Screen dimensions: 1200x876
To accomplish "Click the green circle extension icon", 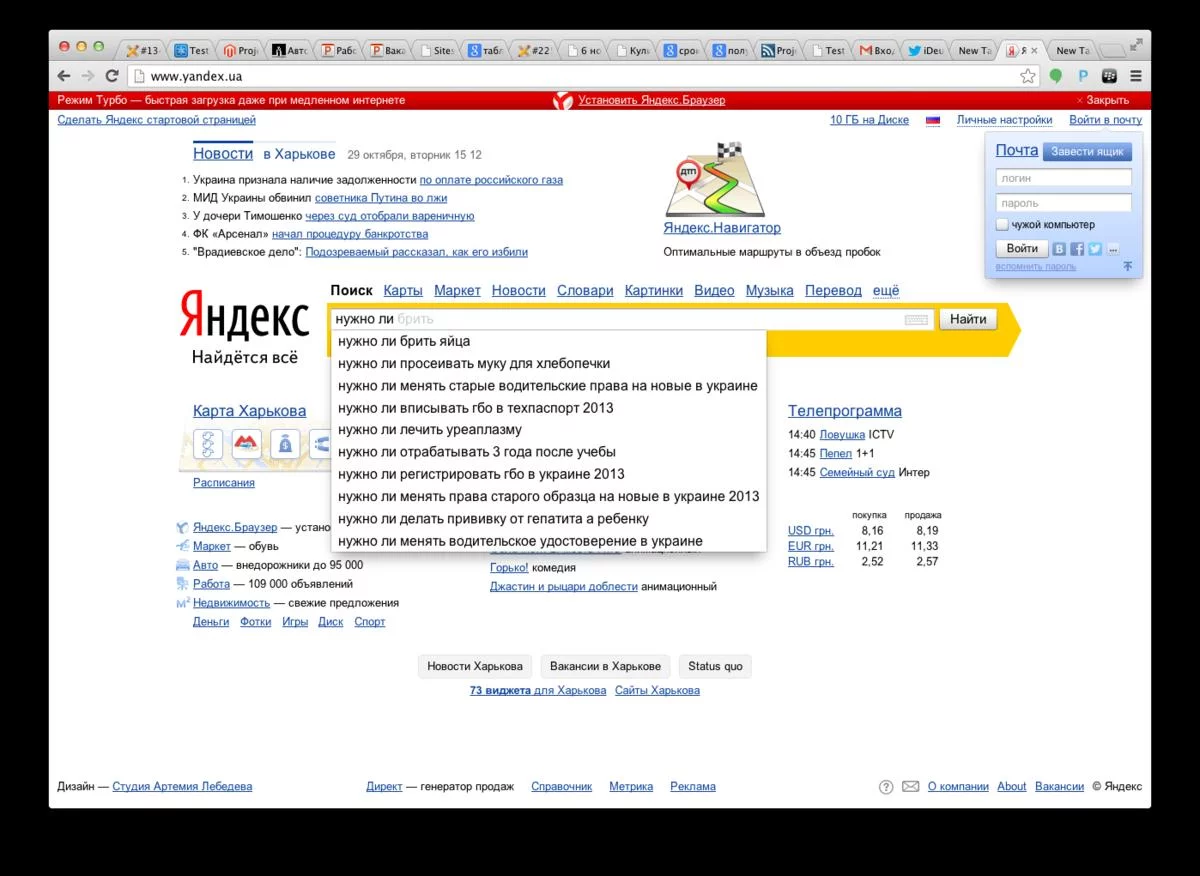I will [x=1056, y=76].
